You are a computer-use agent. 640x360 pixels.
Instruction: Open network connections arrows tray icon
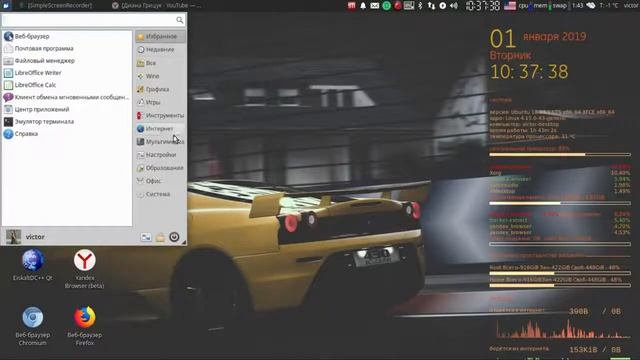[431, 5]
